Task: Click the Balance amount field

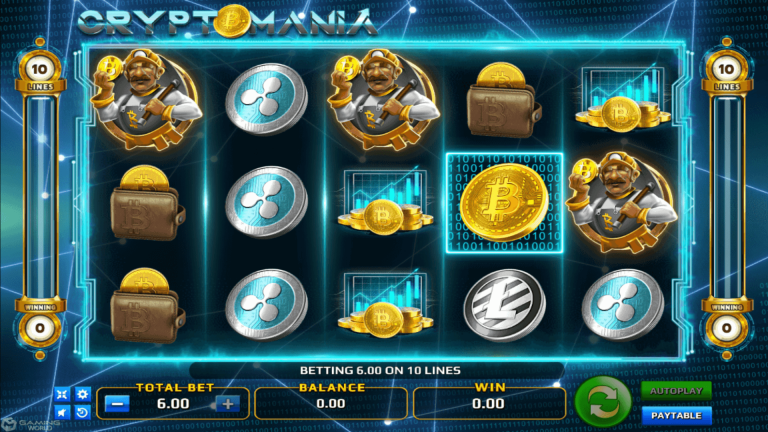Action: coord(331,404)
